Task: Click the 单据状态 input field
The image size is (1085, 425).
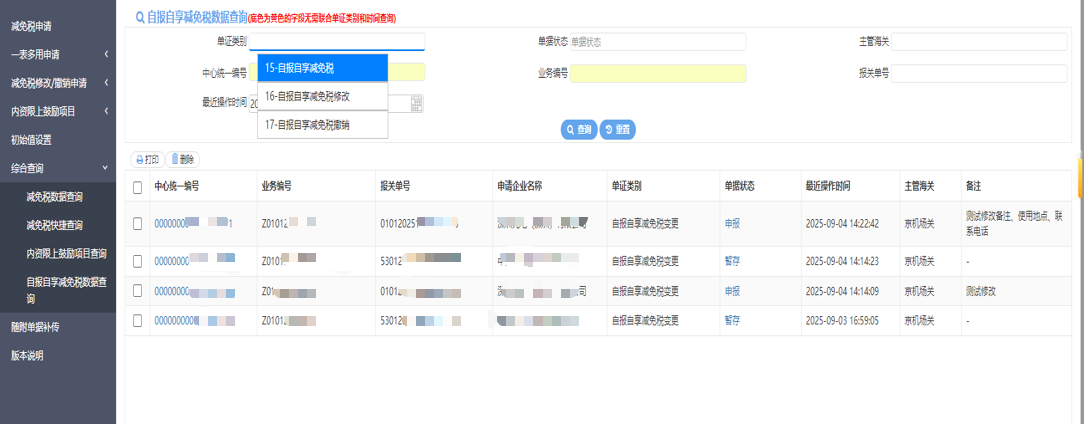Action: pyautogui.click(x=657, y=42)
